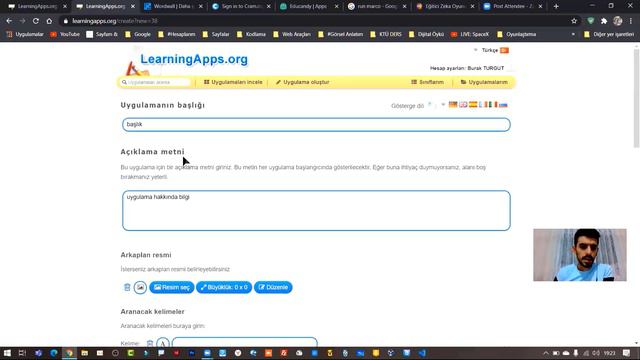Select the Russian flag language

[503, 104]
